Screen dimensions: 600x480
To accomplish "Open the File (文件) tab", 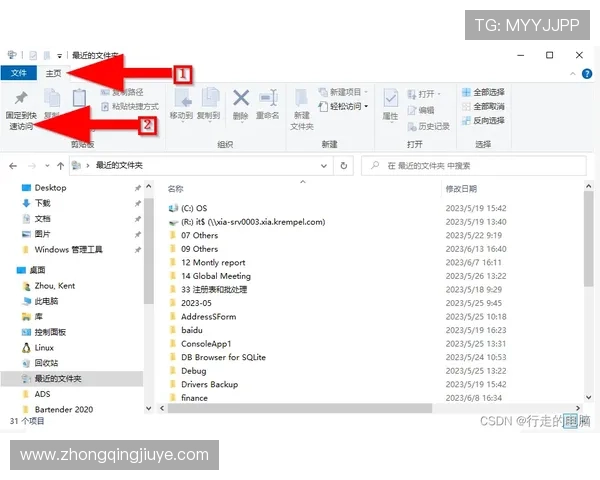I will [18, 73].
